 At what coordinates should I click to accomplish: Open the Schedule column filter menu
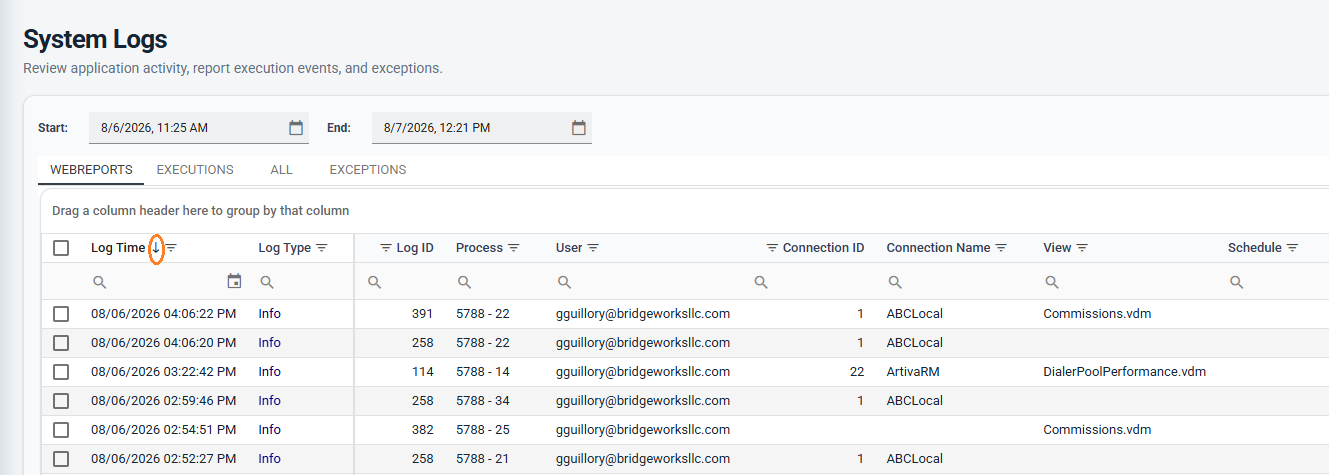coord(1293,248)
